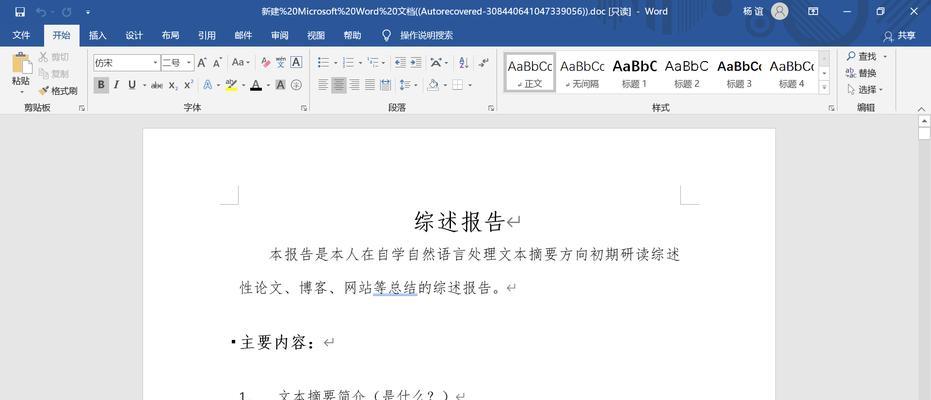Click the vertical scrollbar up arrow
The image size is (931, 400).
point(924,120)
